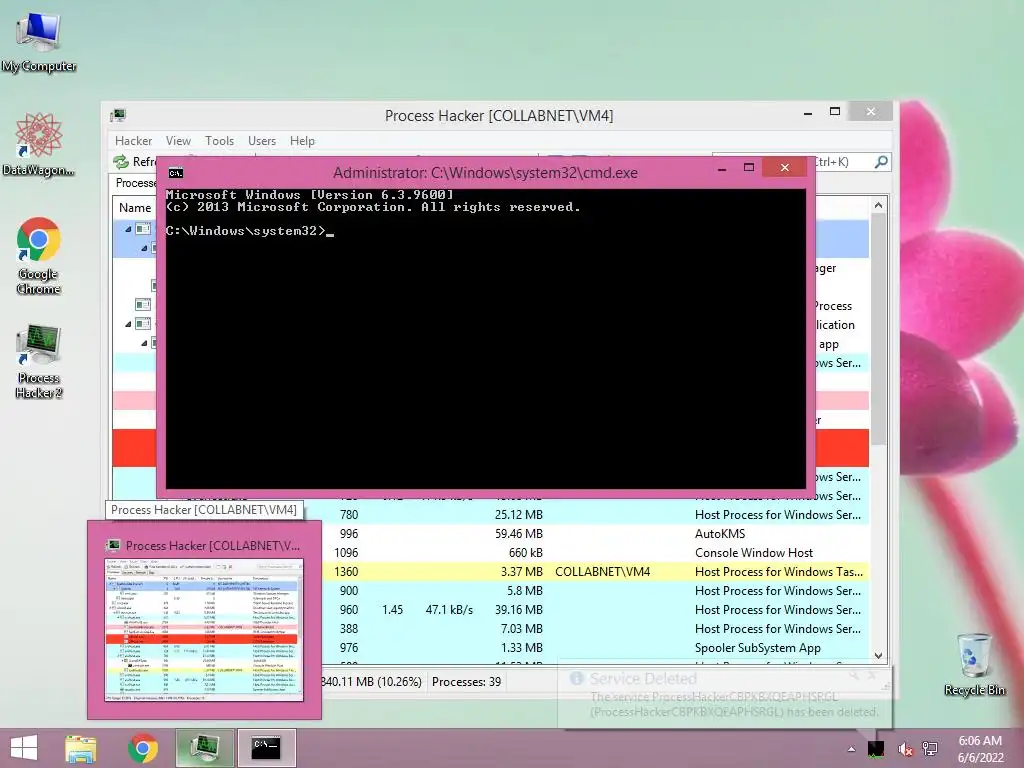Screen dimensions: 1024x768
Task: Launch Google Chrome desktop shortcut
Action: 39,255
